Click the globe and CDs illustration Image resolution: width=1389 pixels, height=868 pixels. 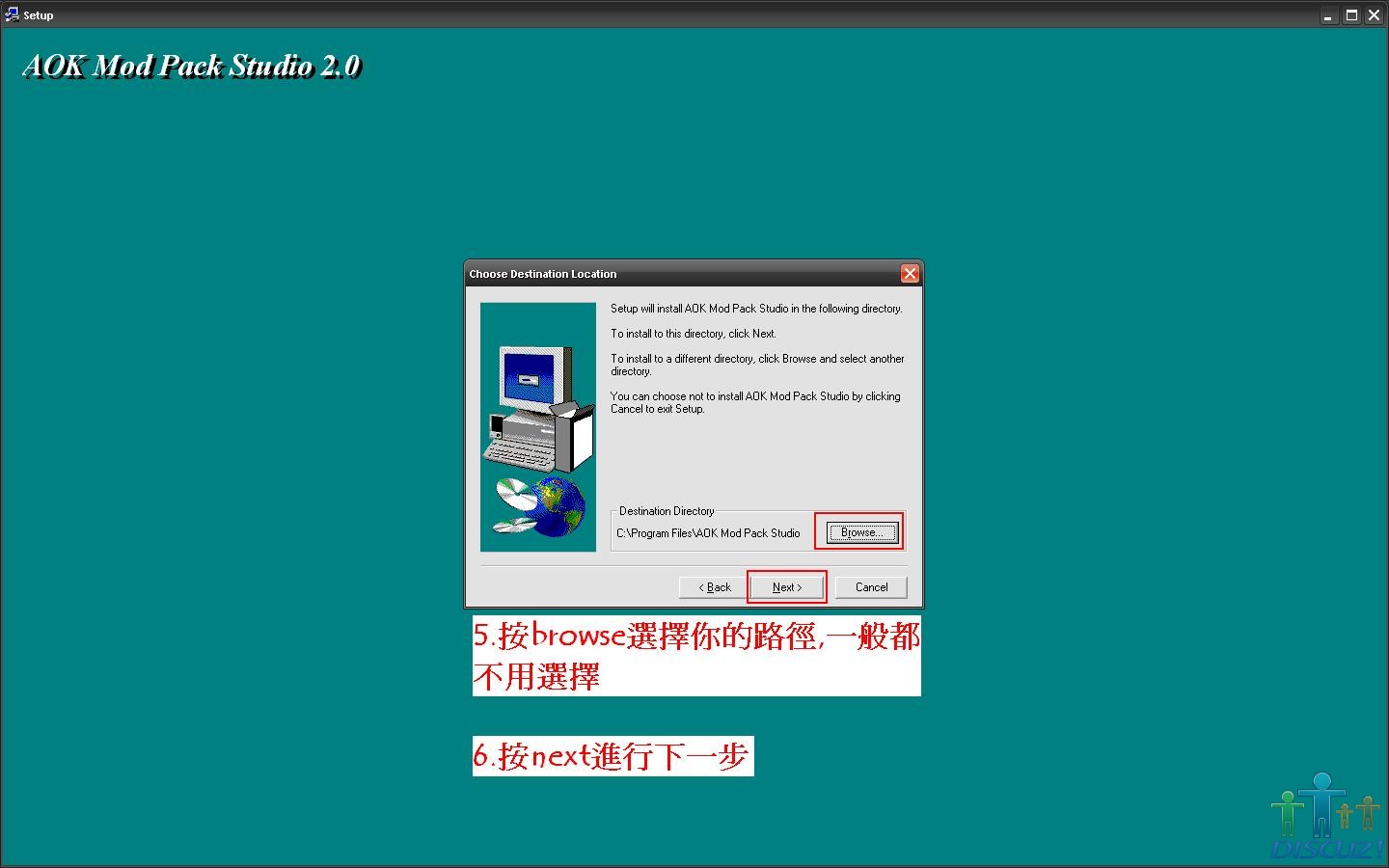point(540,506)
